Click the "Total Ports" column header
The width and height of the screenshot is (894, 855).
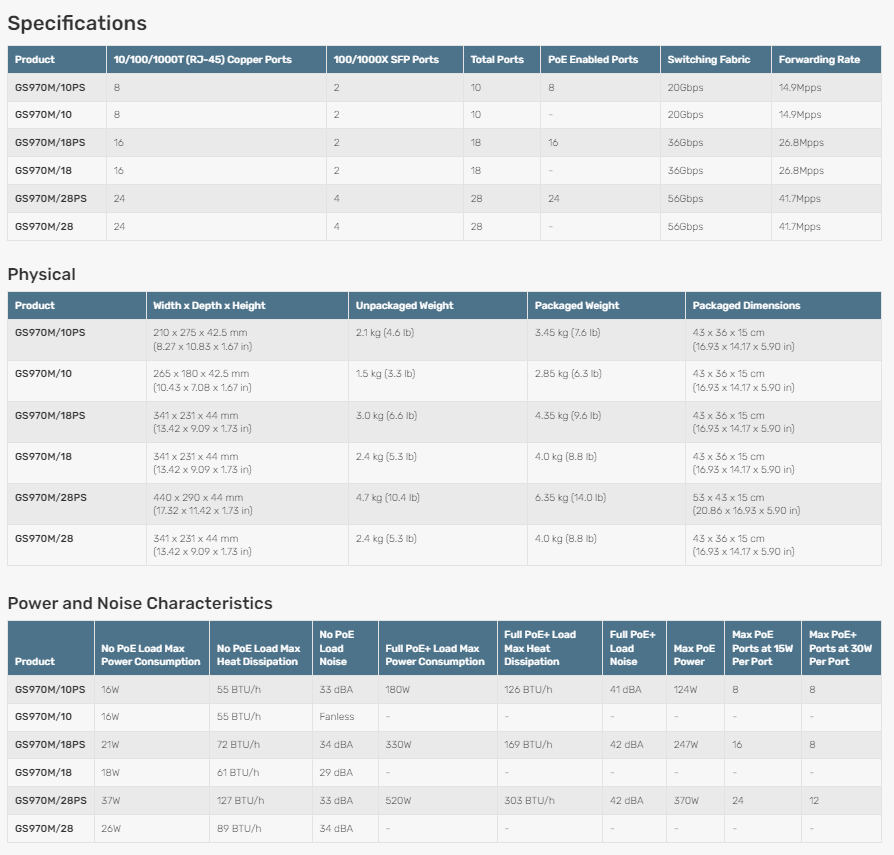tap(497, 59)
